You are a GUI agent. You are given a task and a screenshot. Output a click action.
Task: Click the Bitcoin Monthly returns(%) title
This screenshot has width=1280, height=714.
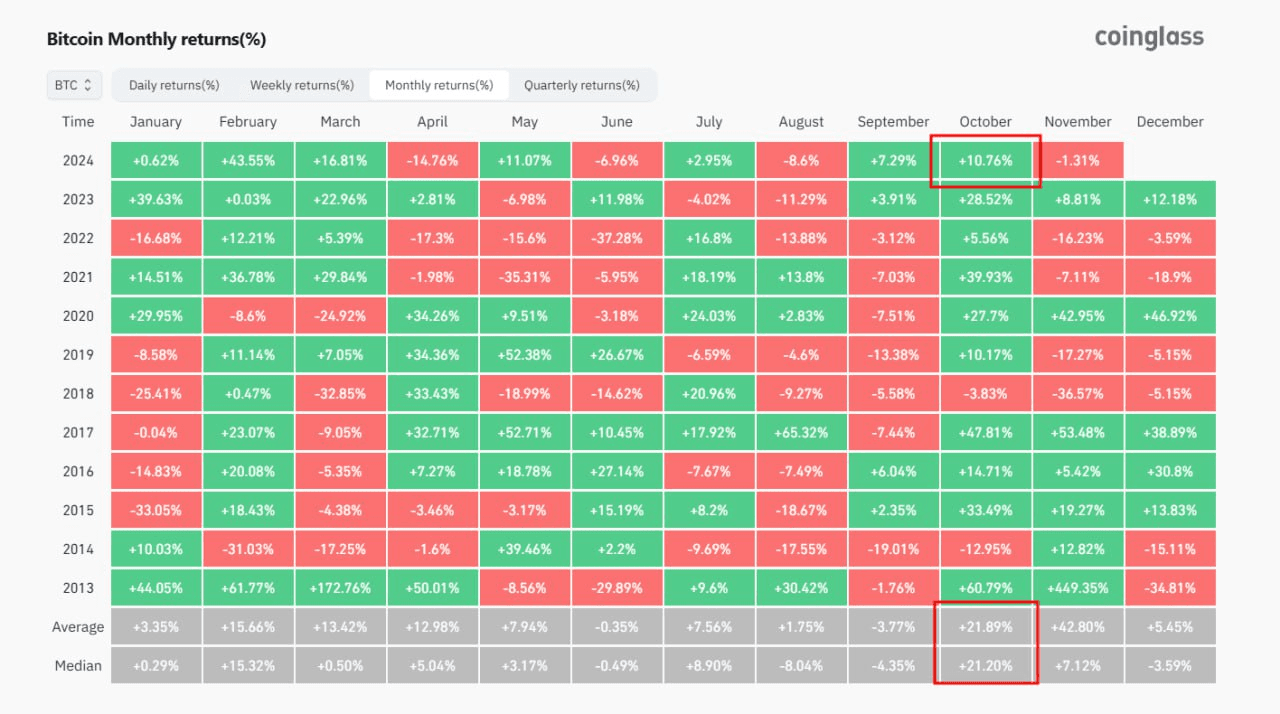point(156,40)
